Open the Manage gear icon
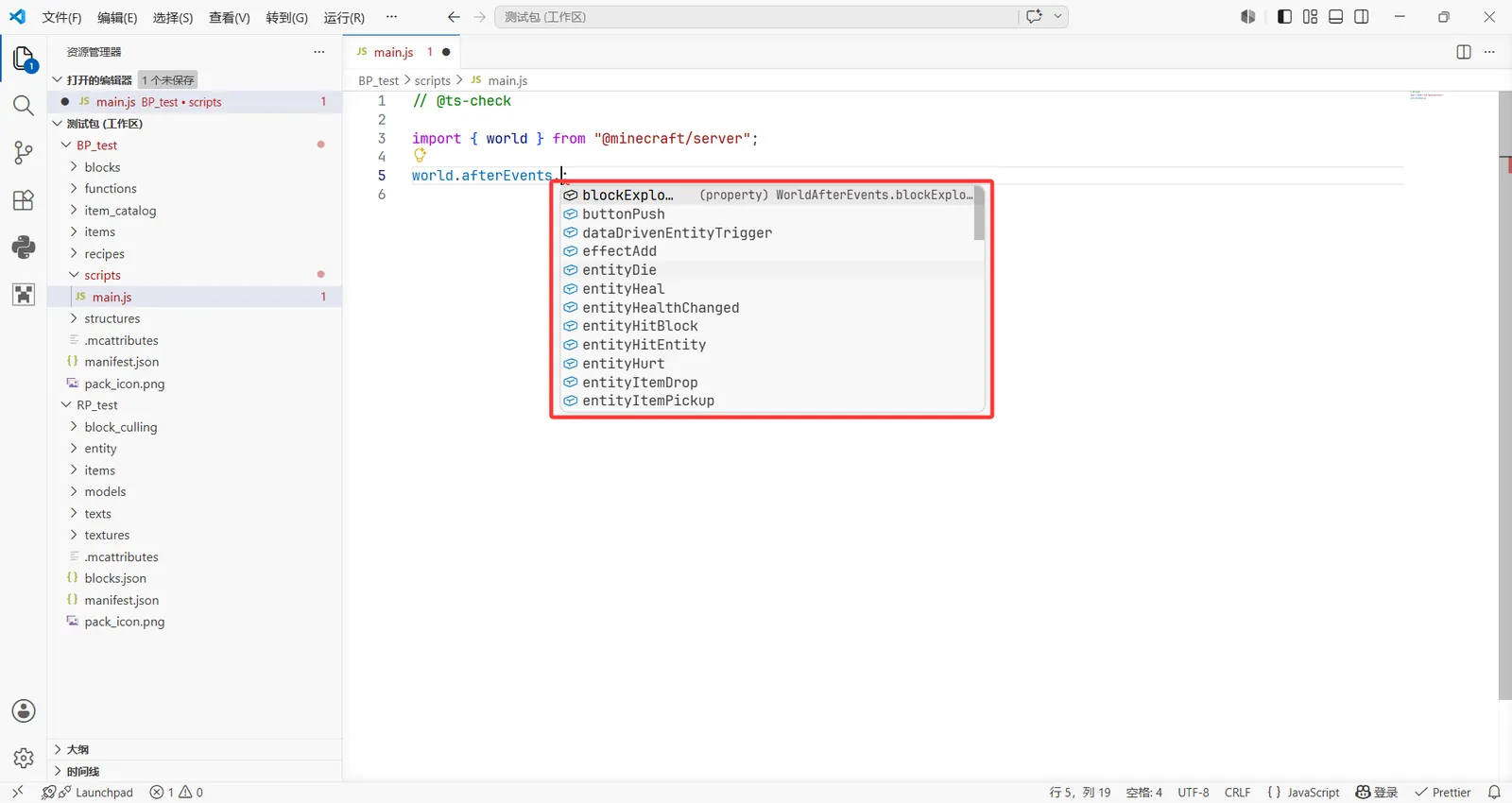 (24, 758)
